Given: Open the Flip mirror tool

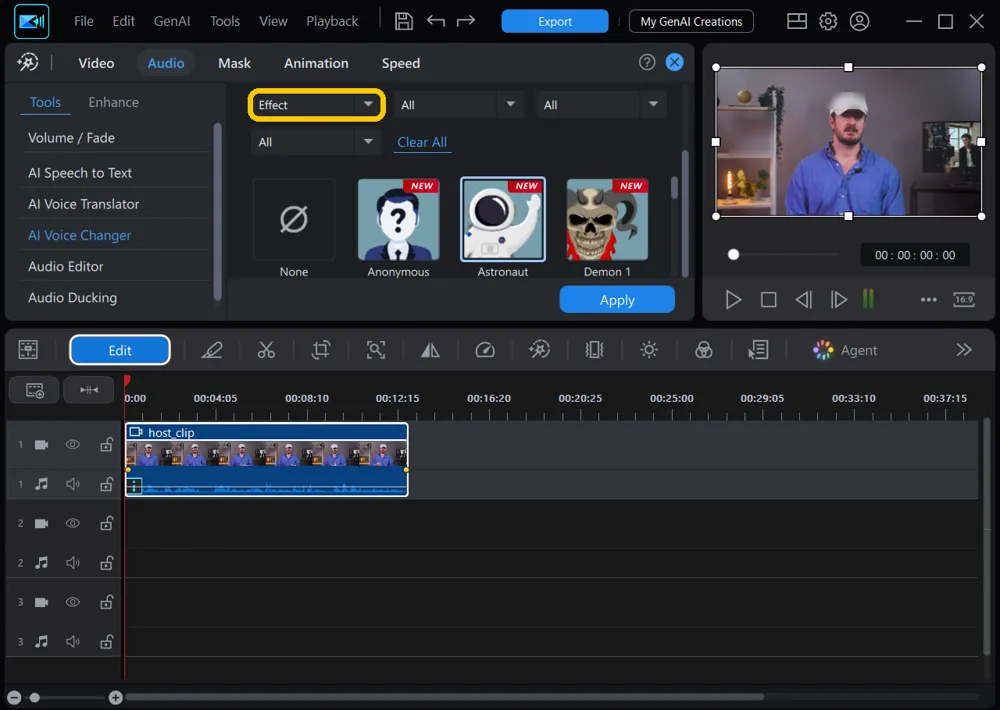Looking at the screenshot, I should 430,350.
